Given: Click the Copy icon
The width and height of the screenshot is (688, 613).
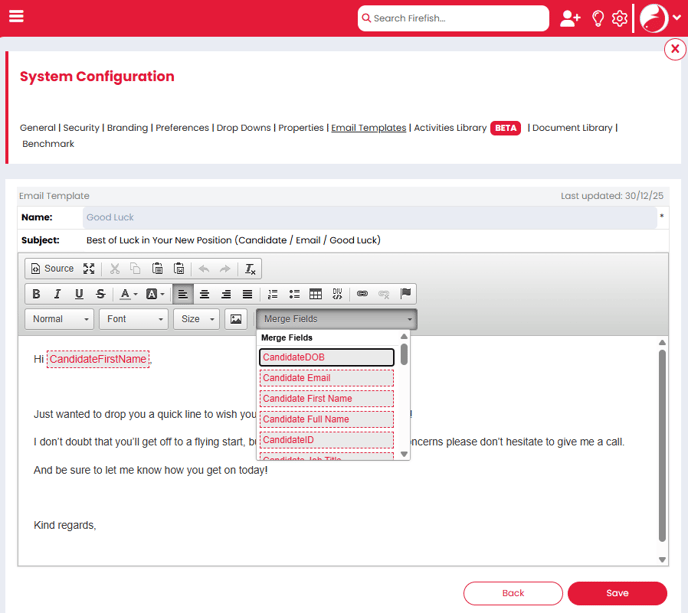Looking at the screenshot, I should pos(136,269).
